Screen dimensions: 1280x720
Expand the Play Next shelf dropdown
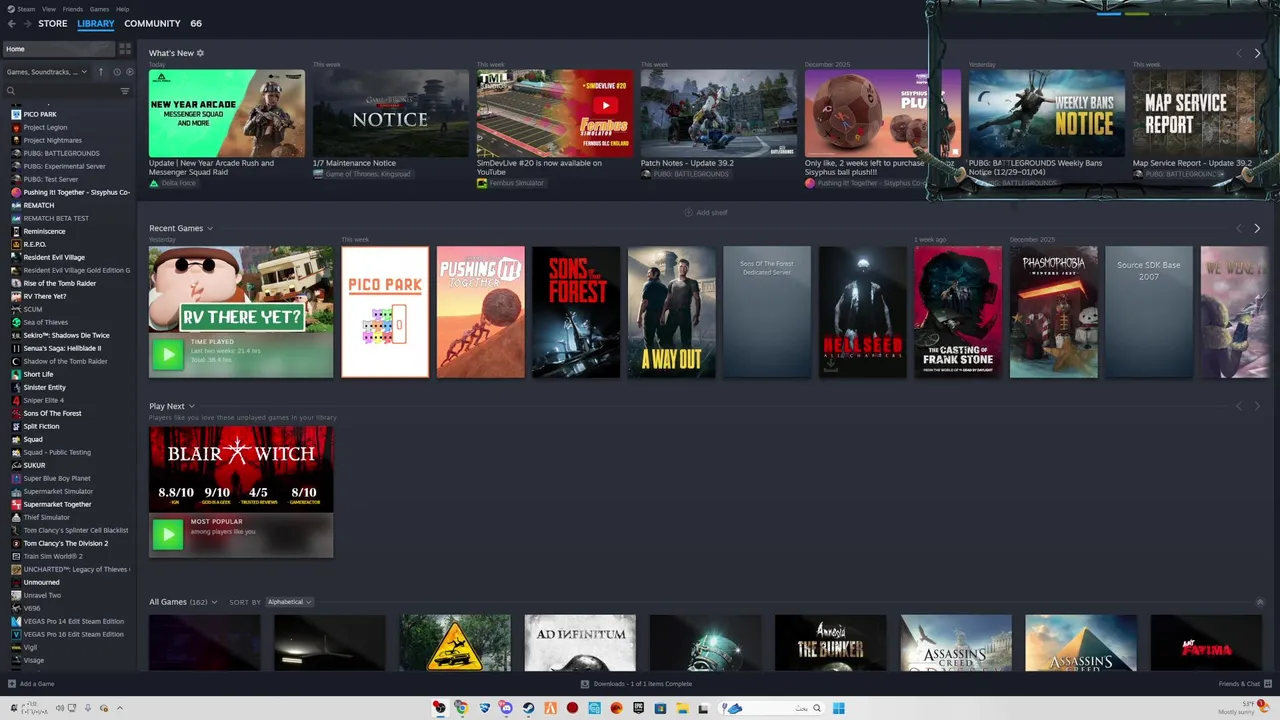pyautogui.click(x=191, y=406)
